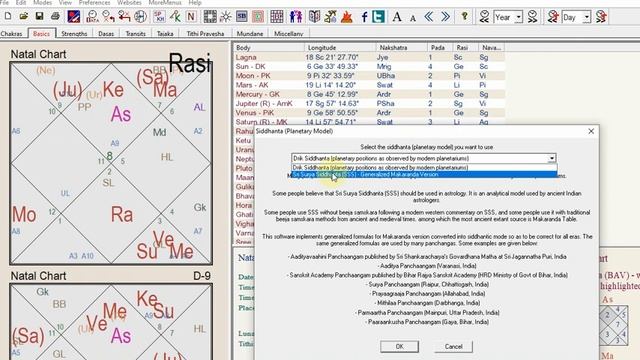Screen dimensions: 640x360
Task: Increase font size with large A icon
Action: point(397,16)
